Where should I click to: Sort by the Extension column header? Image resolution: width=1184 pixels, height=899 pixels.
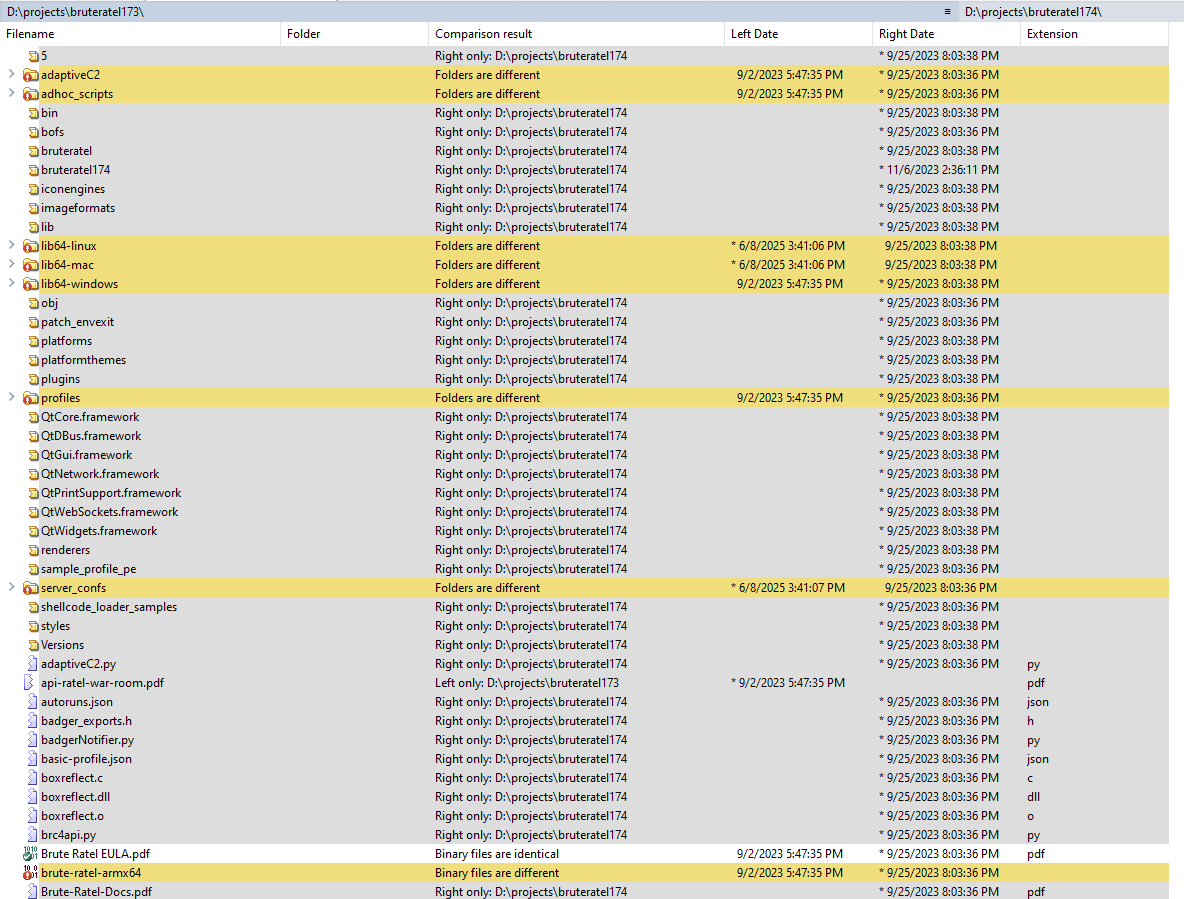(x=1095, y=34)
